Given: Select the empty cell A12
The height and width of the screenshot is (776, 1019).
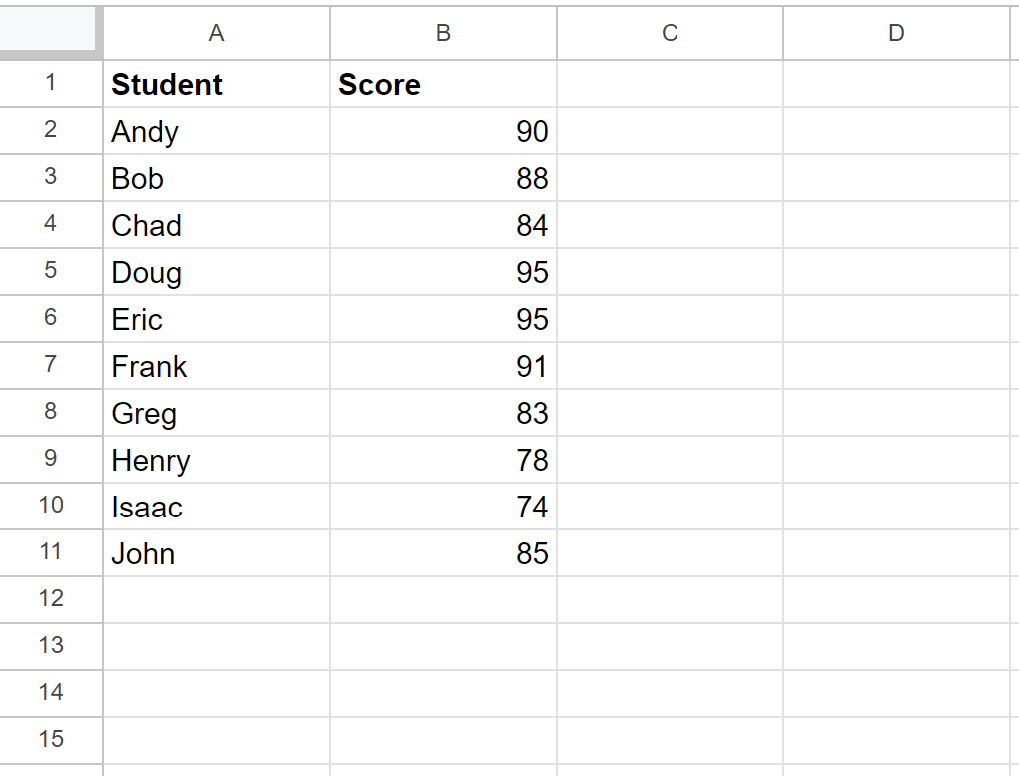Looking at the screenshot, I should click(215, 599).
